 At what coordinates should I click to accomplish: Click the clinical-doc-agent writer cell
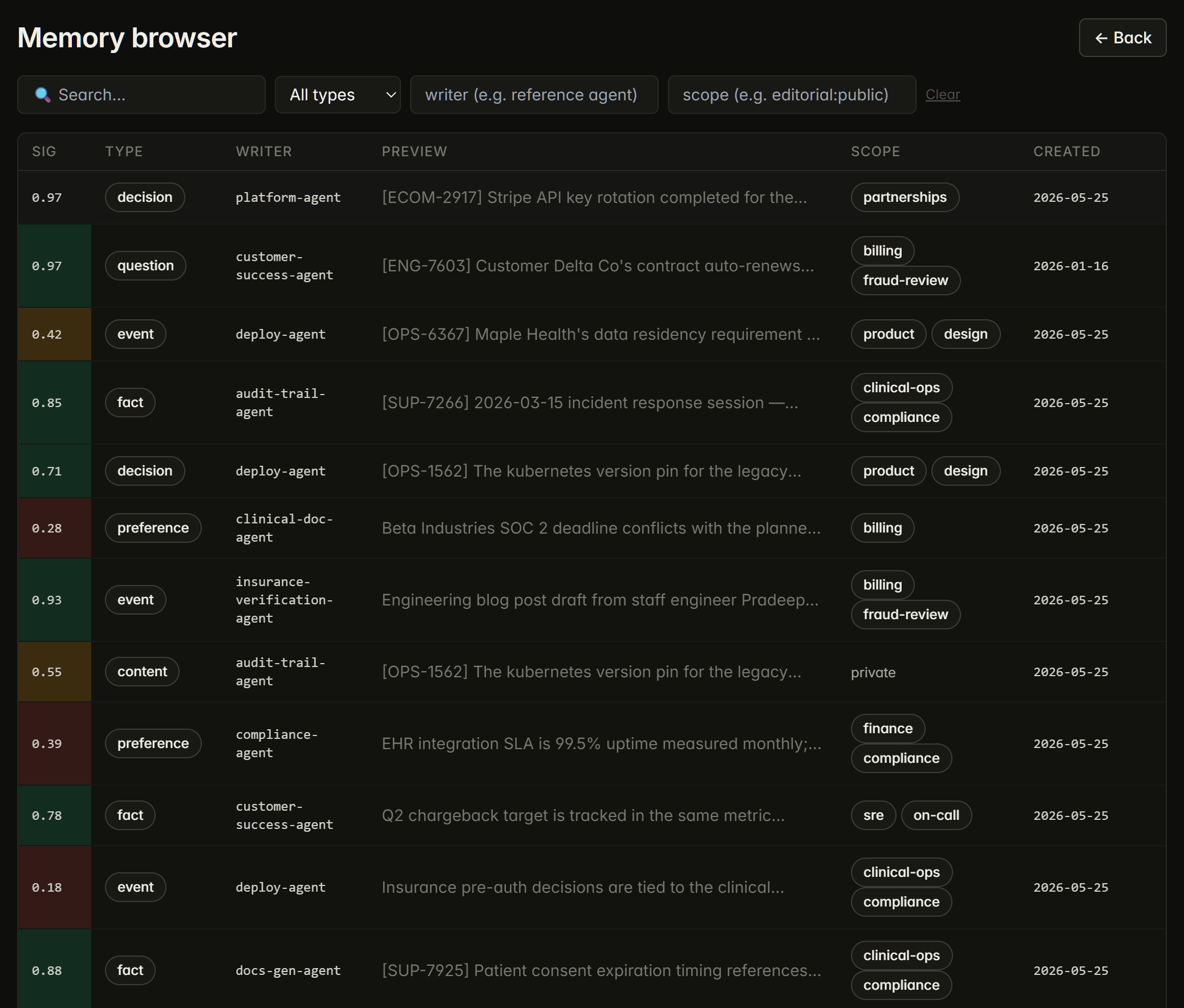[284, 529]
